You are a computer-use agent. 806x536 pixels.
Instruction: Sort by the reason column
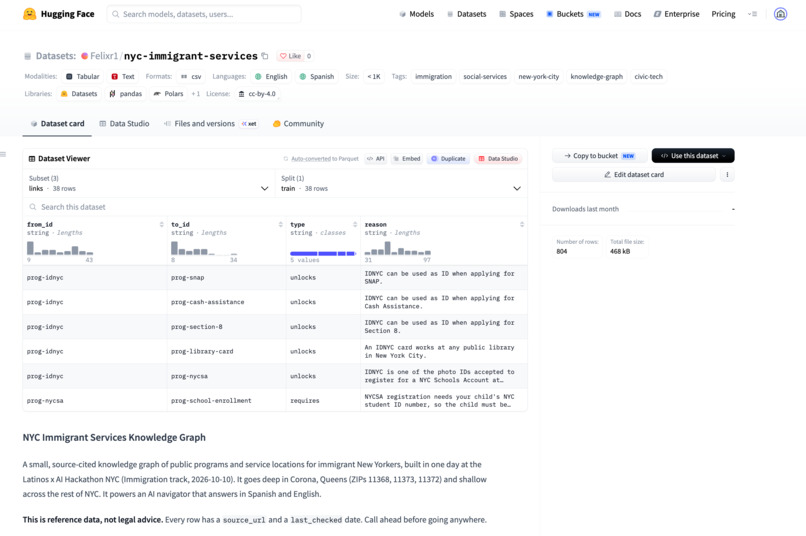(x=522, y=225)
